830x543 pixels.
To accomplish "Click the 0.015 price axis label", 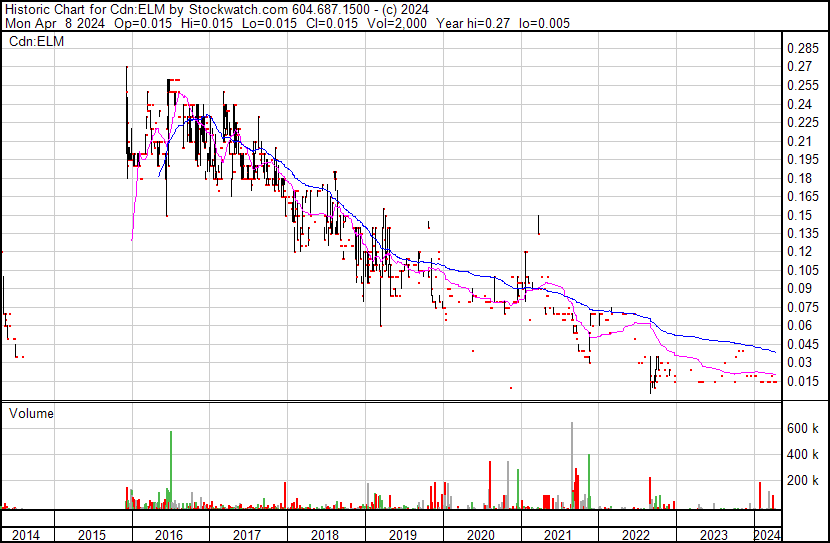I will pyautogui.click(x=802, y=382).
